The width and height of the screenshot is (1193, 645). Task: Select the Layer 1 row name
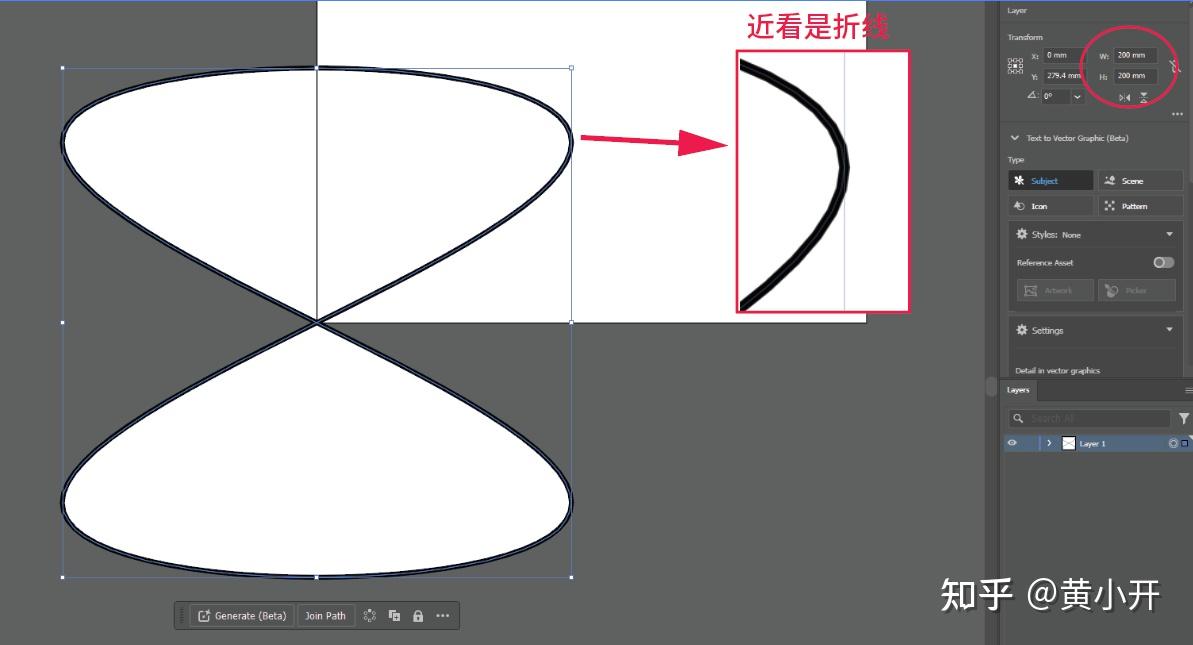(x=1092, y=443)
